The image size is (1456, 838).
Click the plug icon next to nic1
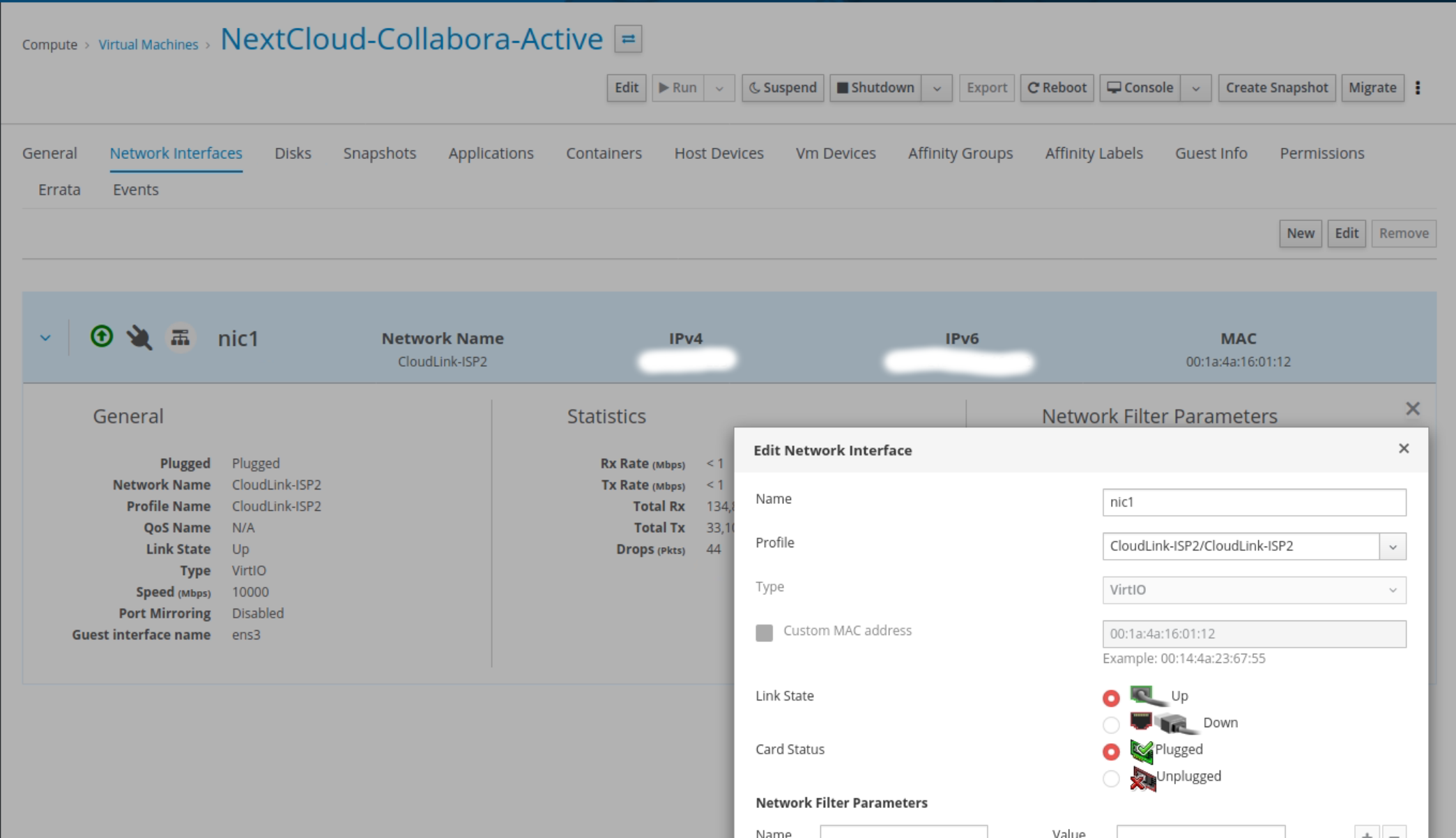(x=139, y=338)
